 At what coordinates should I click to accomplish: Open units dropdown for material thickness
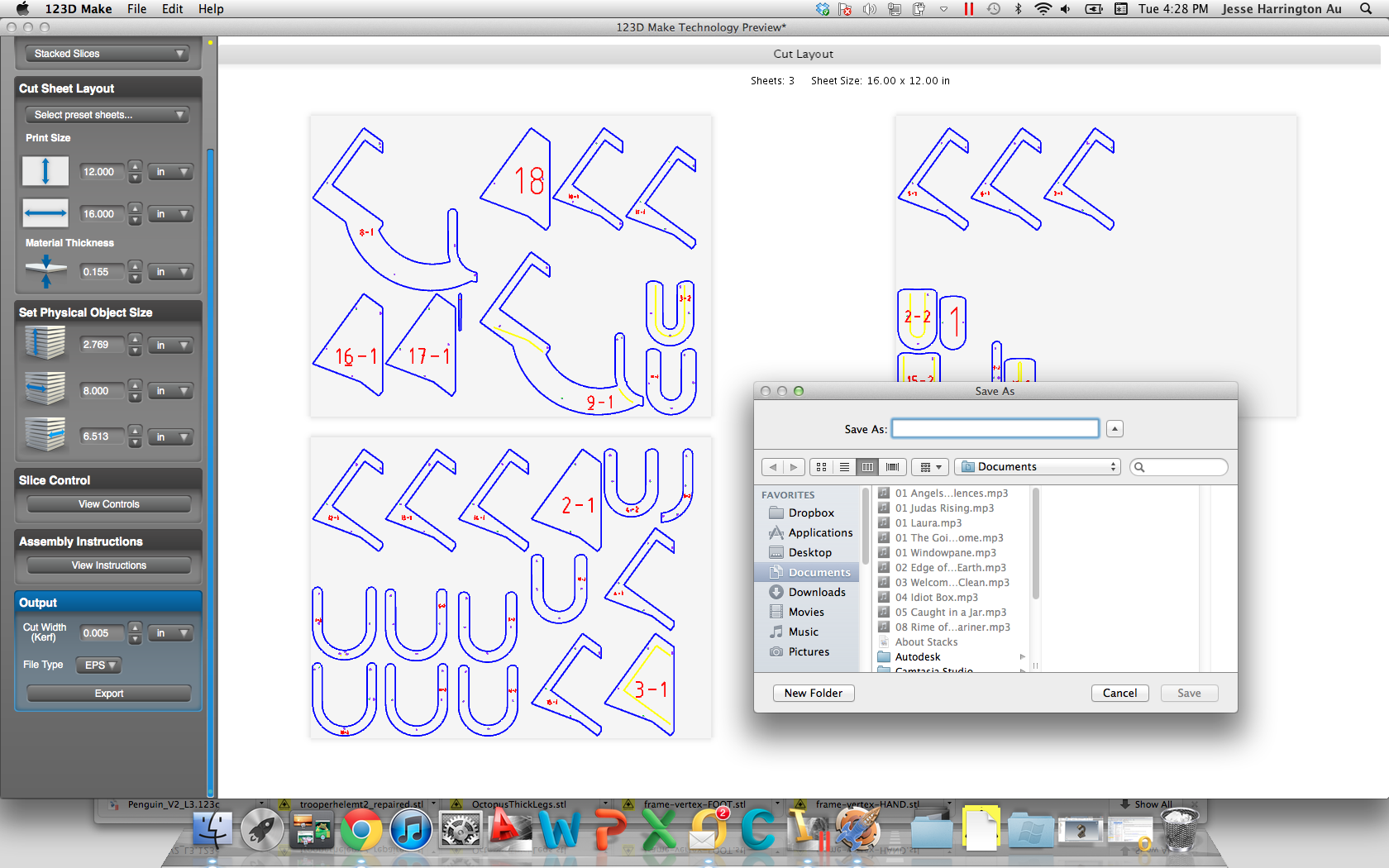click(171, 272)
